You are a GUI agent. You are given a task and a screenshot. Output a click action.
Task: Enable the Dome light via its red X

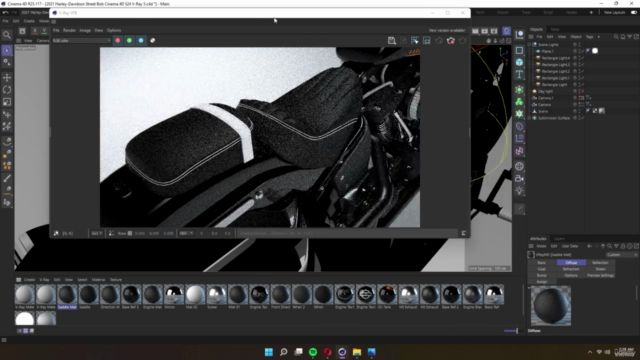(583, 91)
